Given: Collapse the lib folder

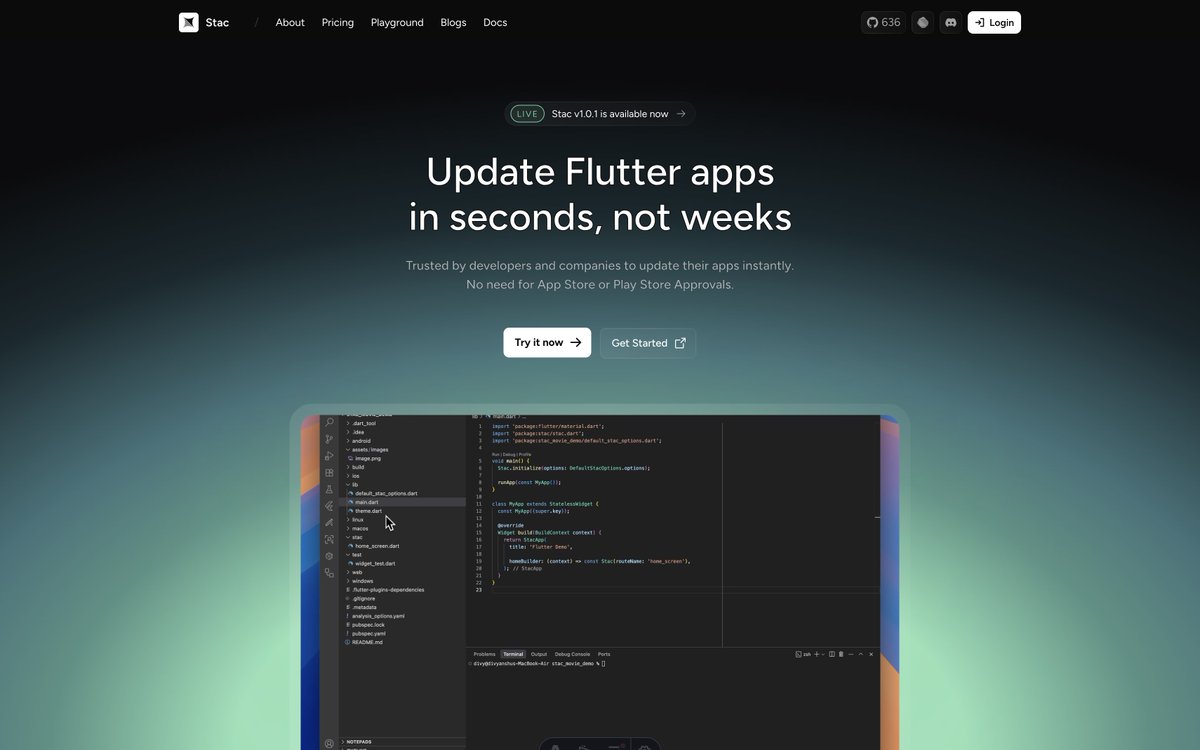Looking at the screenshot, I should [354, 485].
